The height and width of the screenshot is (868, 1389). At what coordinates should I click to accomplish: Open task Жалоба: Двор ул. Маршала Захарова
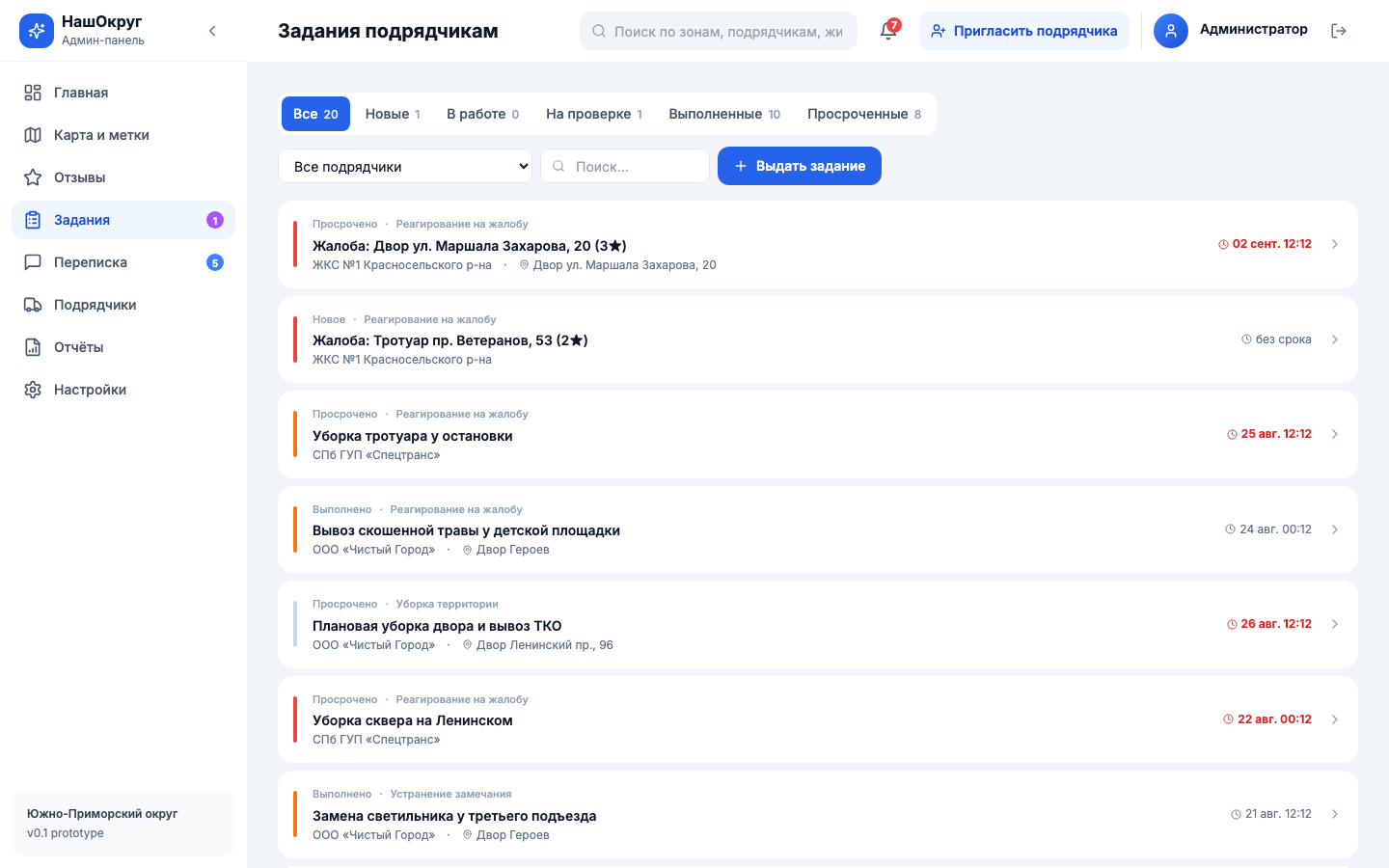(x=818, y=244)
